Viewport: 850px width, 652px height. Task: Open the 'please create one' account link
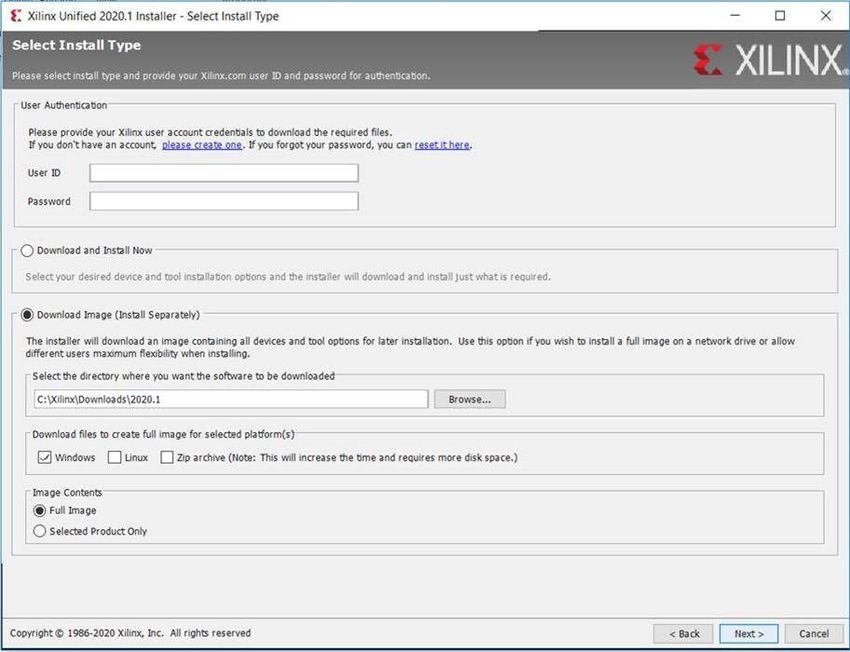point(202,145)
